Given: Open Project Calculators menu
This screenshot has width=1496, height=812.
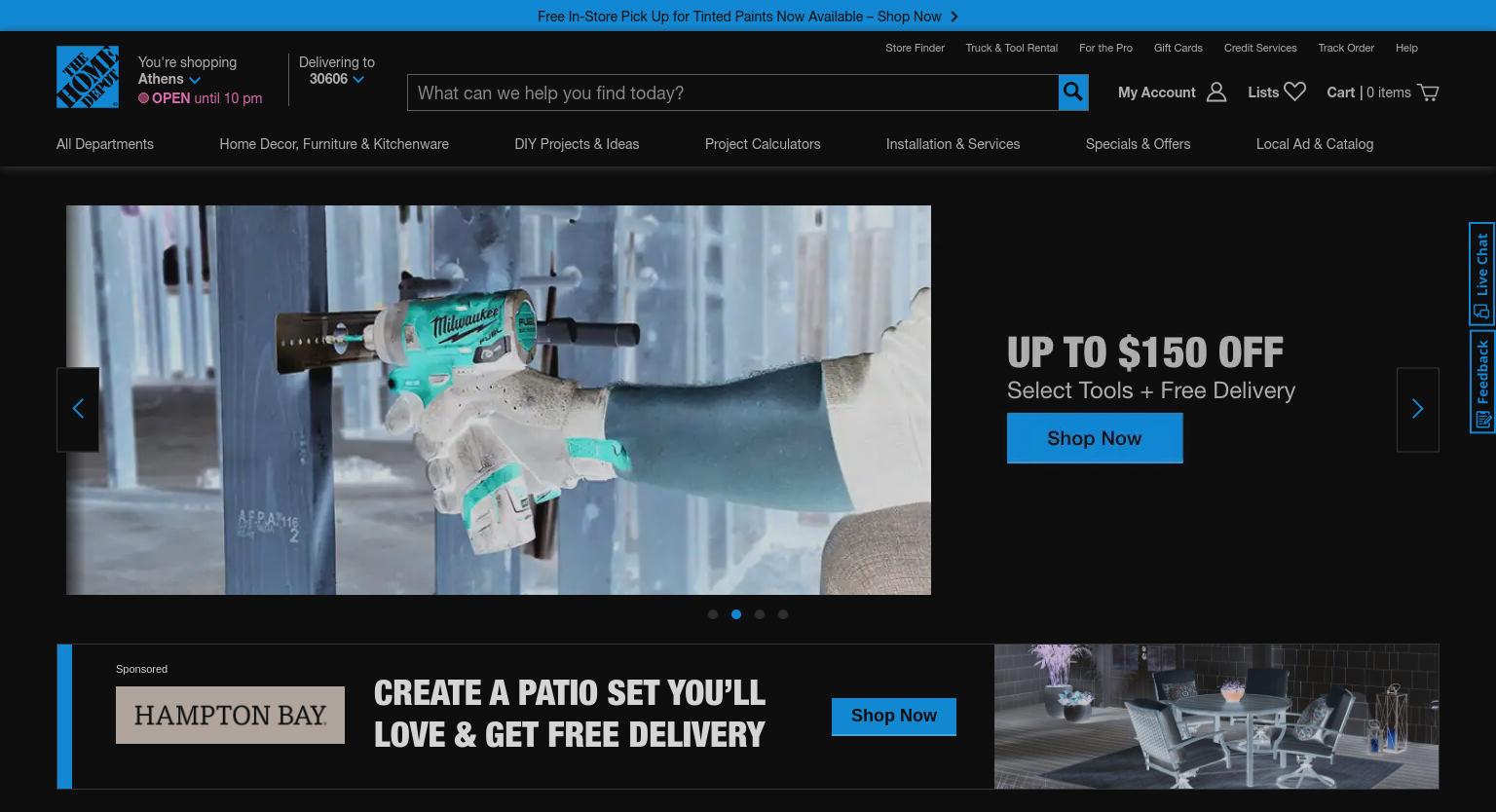Looking at the screenshot, I should (763, 144).
